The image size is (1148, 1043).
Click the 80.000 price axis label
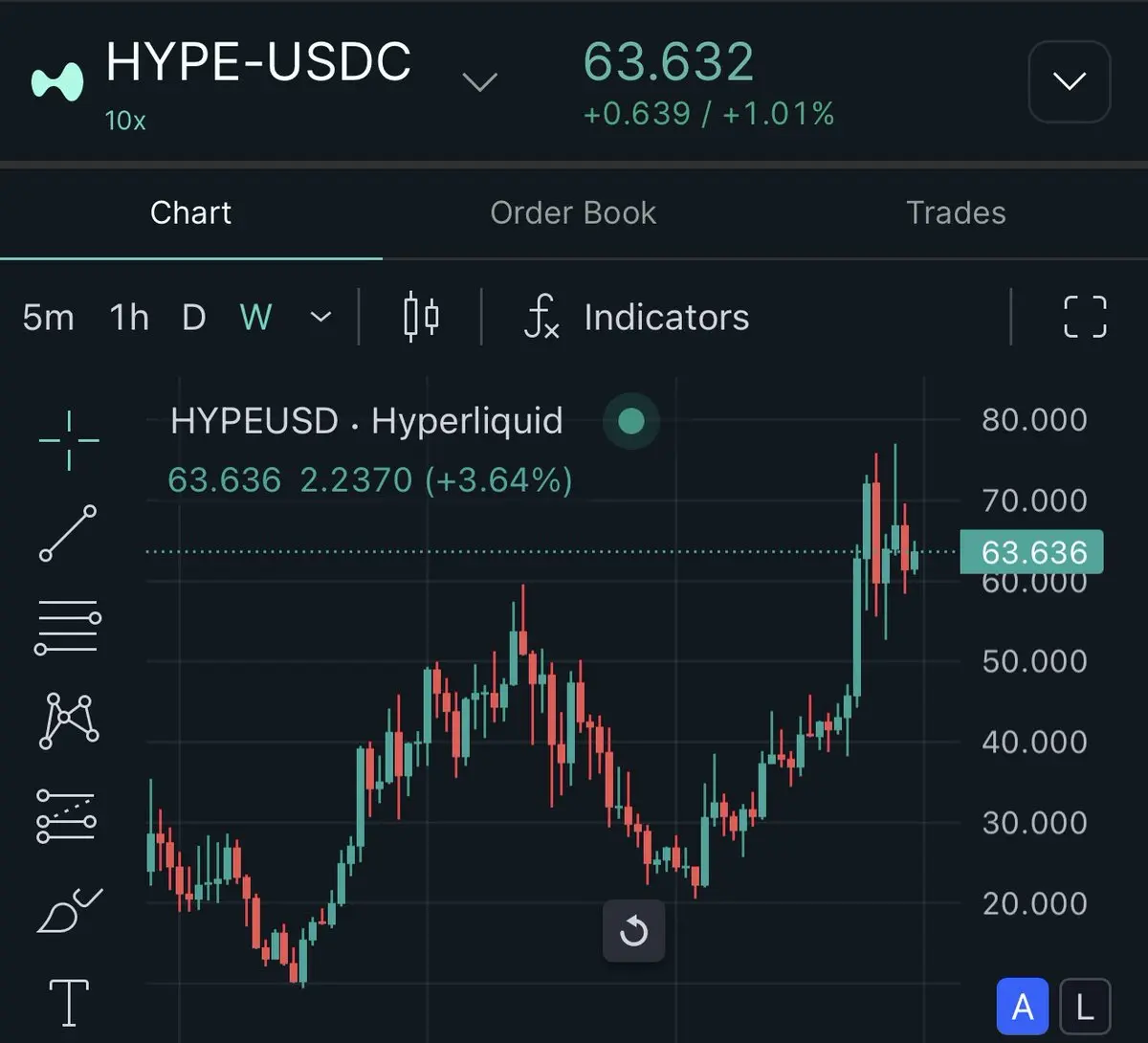[1034, 419]
